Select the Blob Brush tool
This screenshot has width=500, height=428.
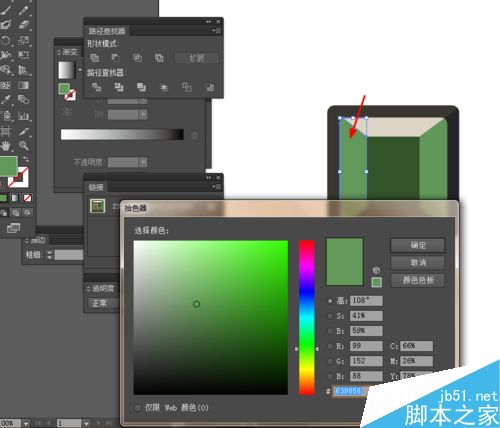pyautogui.click(x=6, y=25)
